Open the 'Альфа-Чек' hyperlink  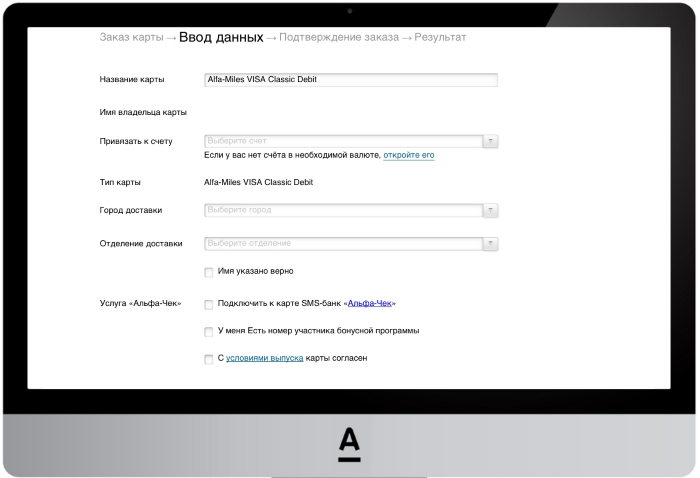point(370,303)
